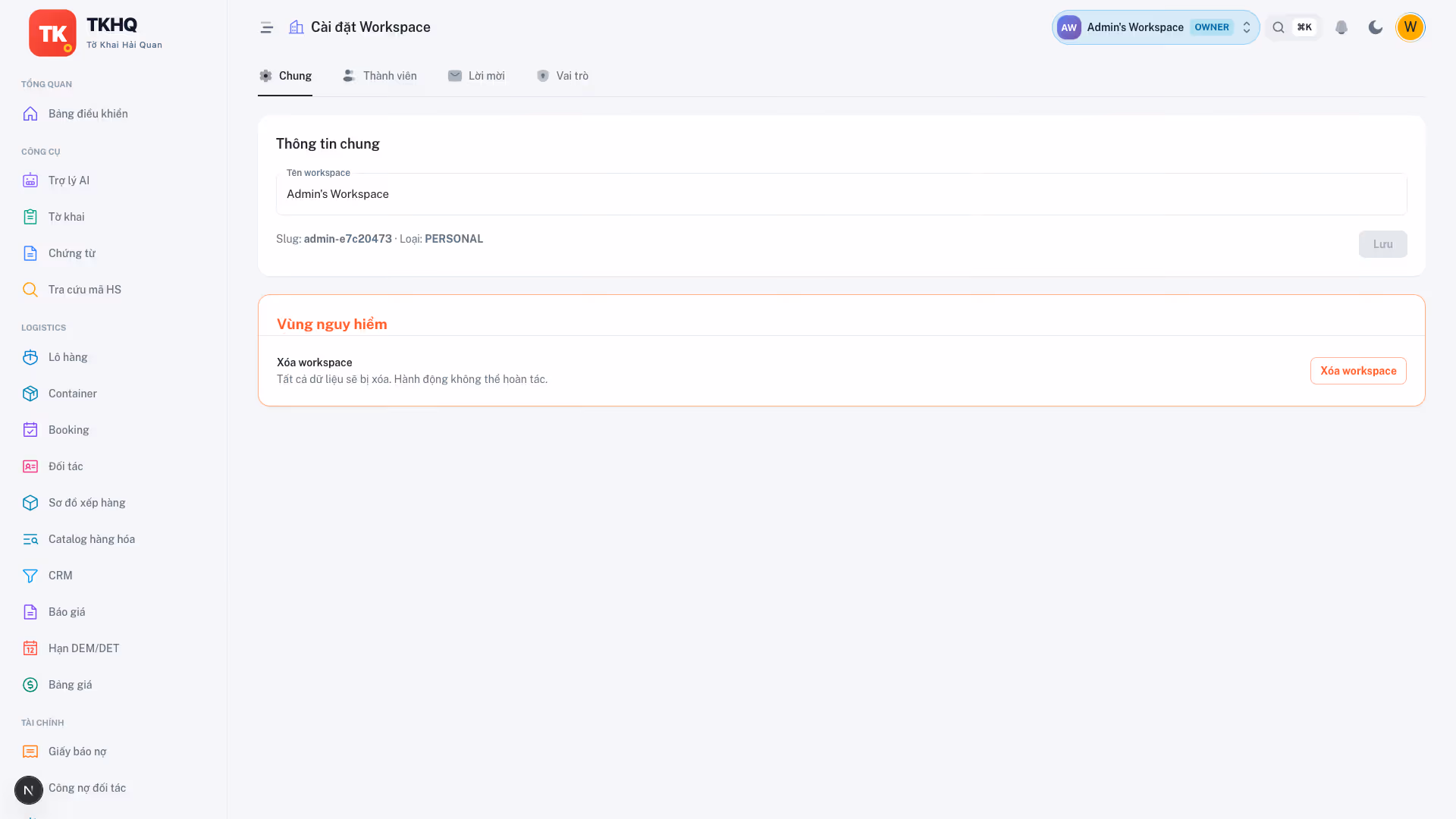
Task: Click the Lưu save button
Action: click(x=1382, y=244)
